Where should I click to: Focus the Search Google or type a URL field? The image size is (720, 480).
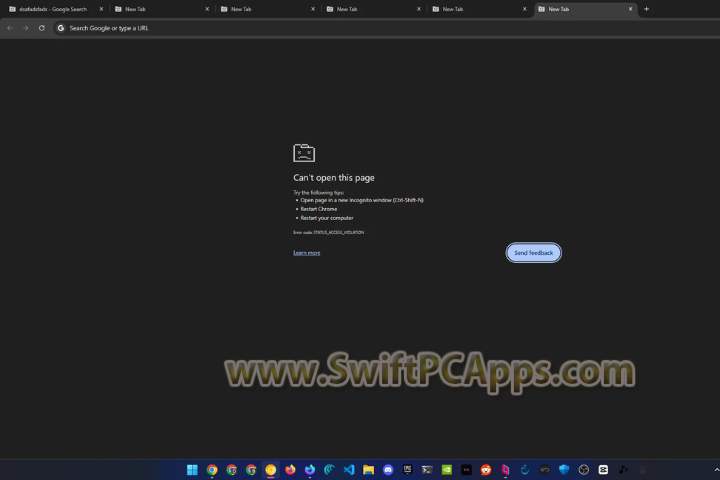386,28
